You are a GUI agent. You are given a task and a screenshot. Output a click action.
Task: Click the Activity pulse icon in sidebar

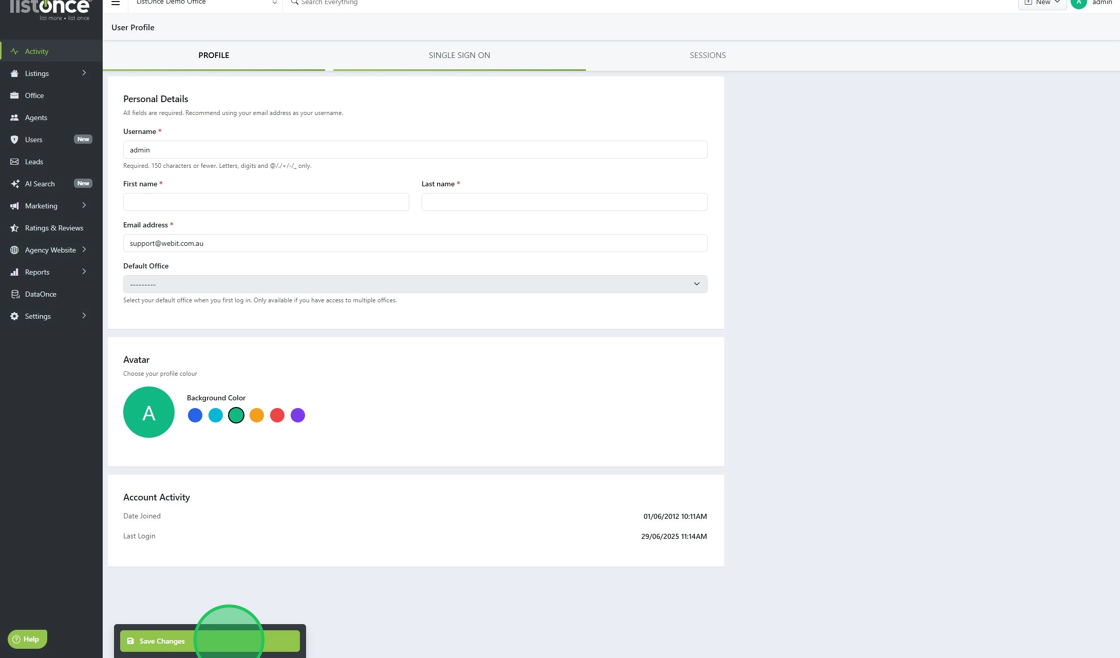14,51
